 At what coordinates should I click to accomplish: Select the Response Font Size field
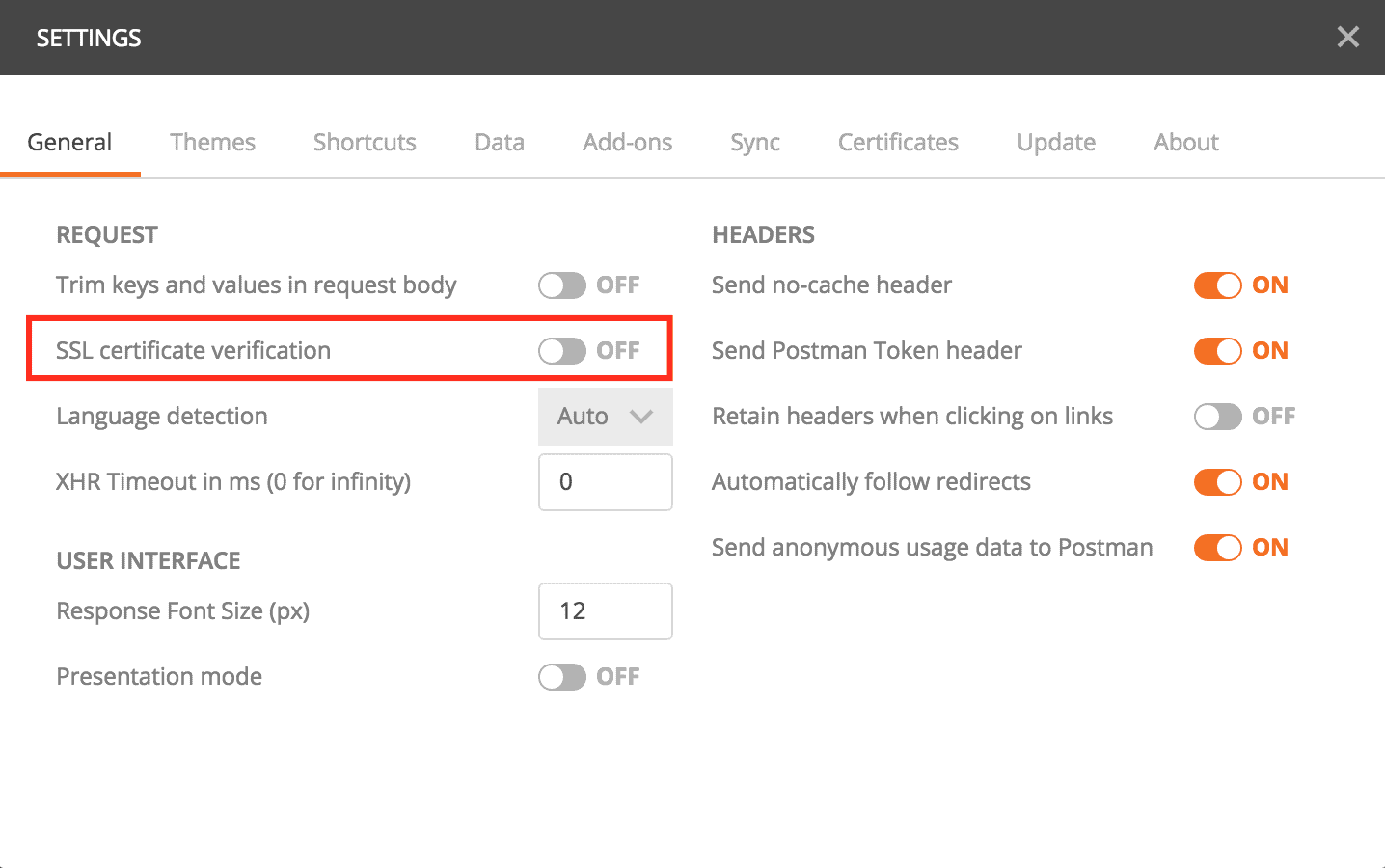coord(605,611)
